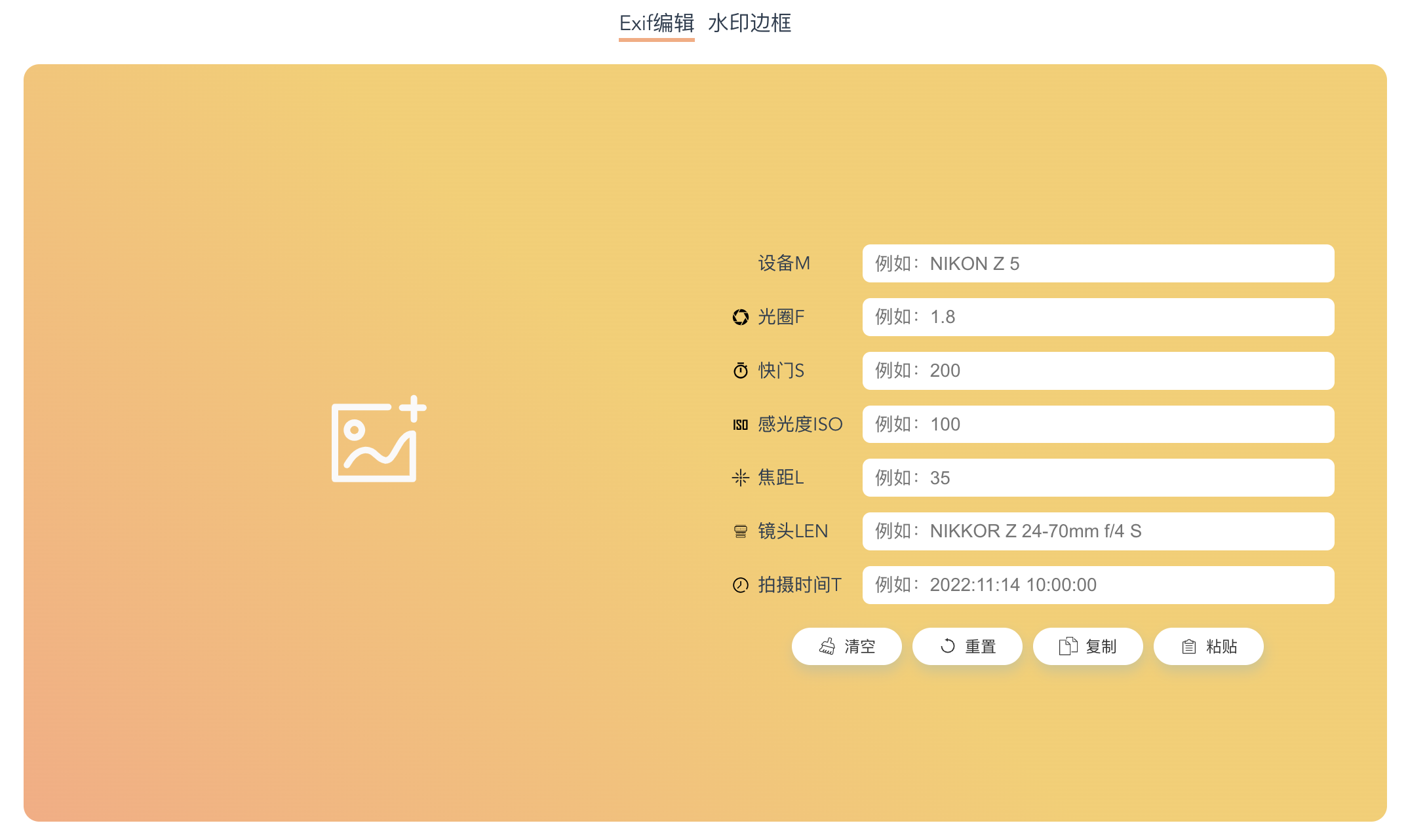Click the ISO icon beside 感光度ISO
The height and width of the screenshot is (840, 1408).
point(741,425)
